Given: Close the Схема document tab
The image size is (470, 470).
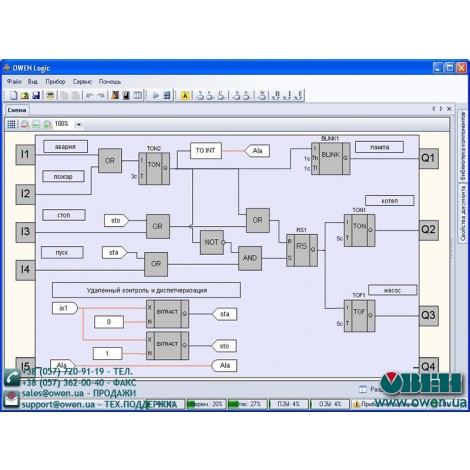Looking at the screenshot, I should click(x=449, y=109).
